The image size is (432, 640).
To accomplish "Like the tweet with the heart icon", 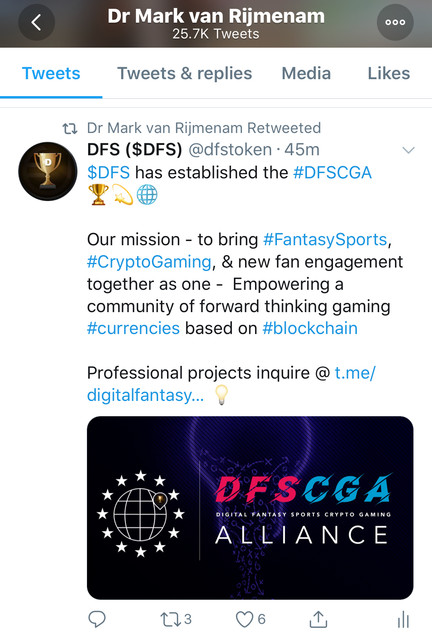I will click(251, 619).
